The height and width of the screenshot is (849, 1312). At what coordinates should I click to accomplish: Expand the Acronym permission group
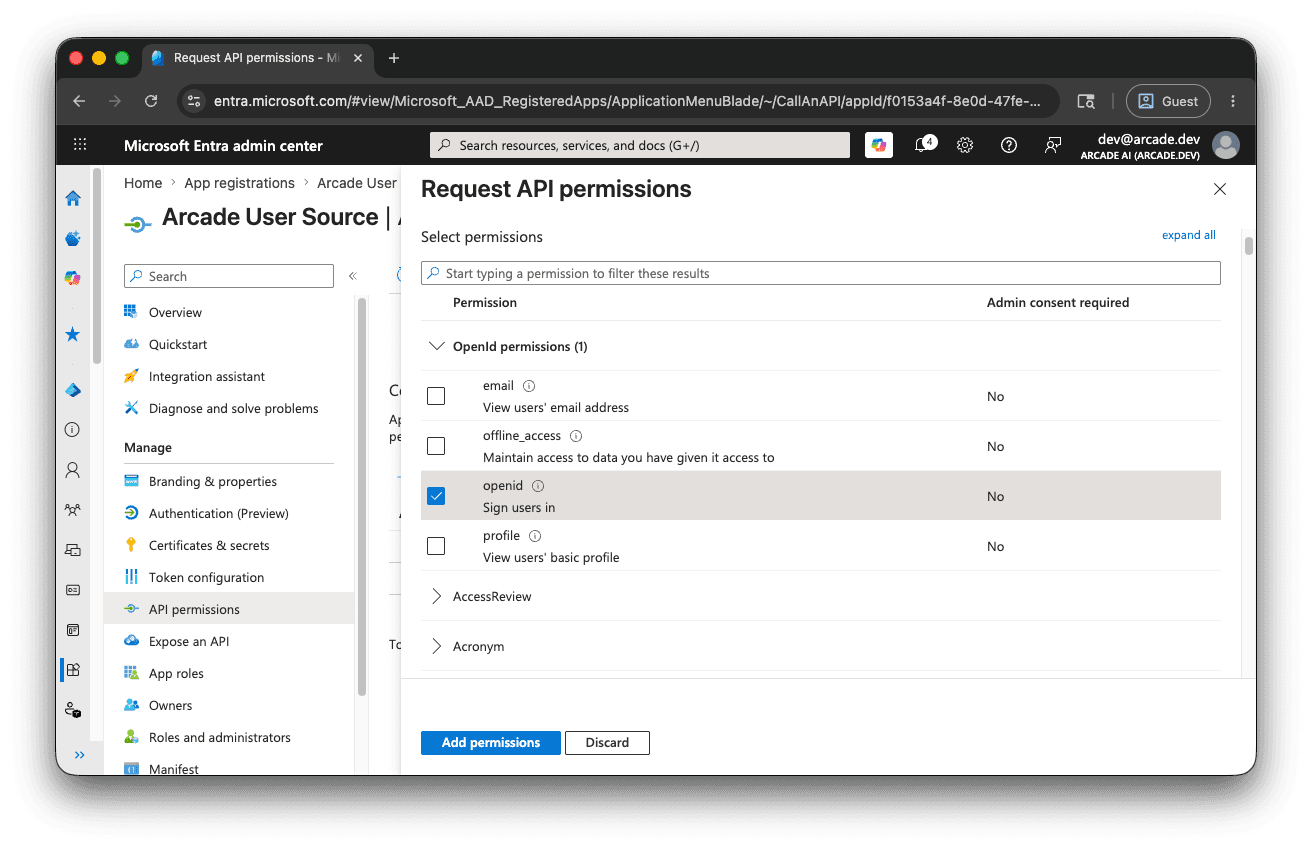436,646
